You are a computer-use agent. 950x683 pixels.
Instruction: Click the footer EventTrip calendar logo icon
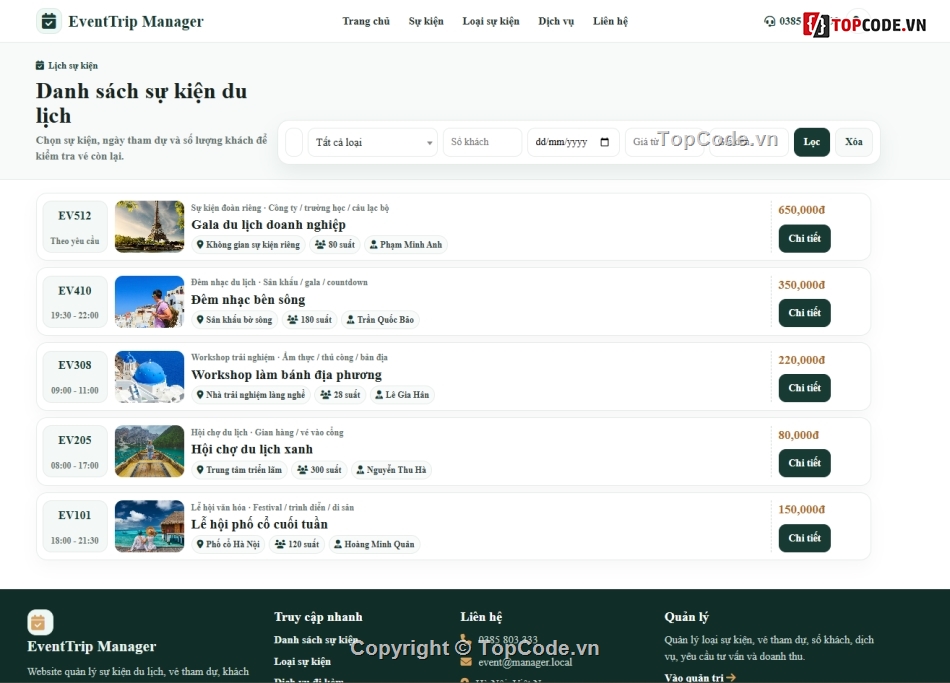(x=40, y=622)
